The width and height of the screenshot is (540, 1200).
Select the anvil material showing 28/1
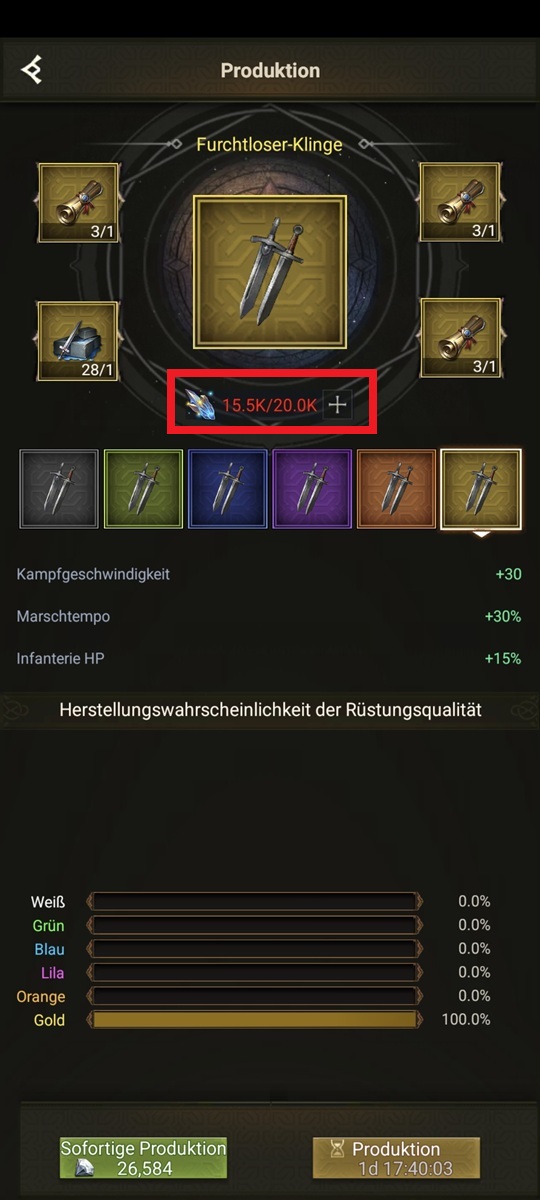point(79,341)
